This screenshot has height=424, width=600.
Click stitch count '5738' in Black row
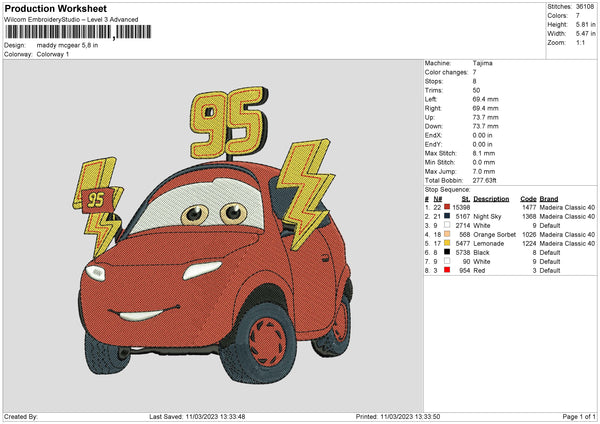point(463,253)
